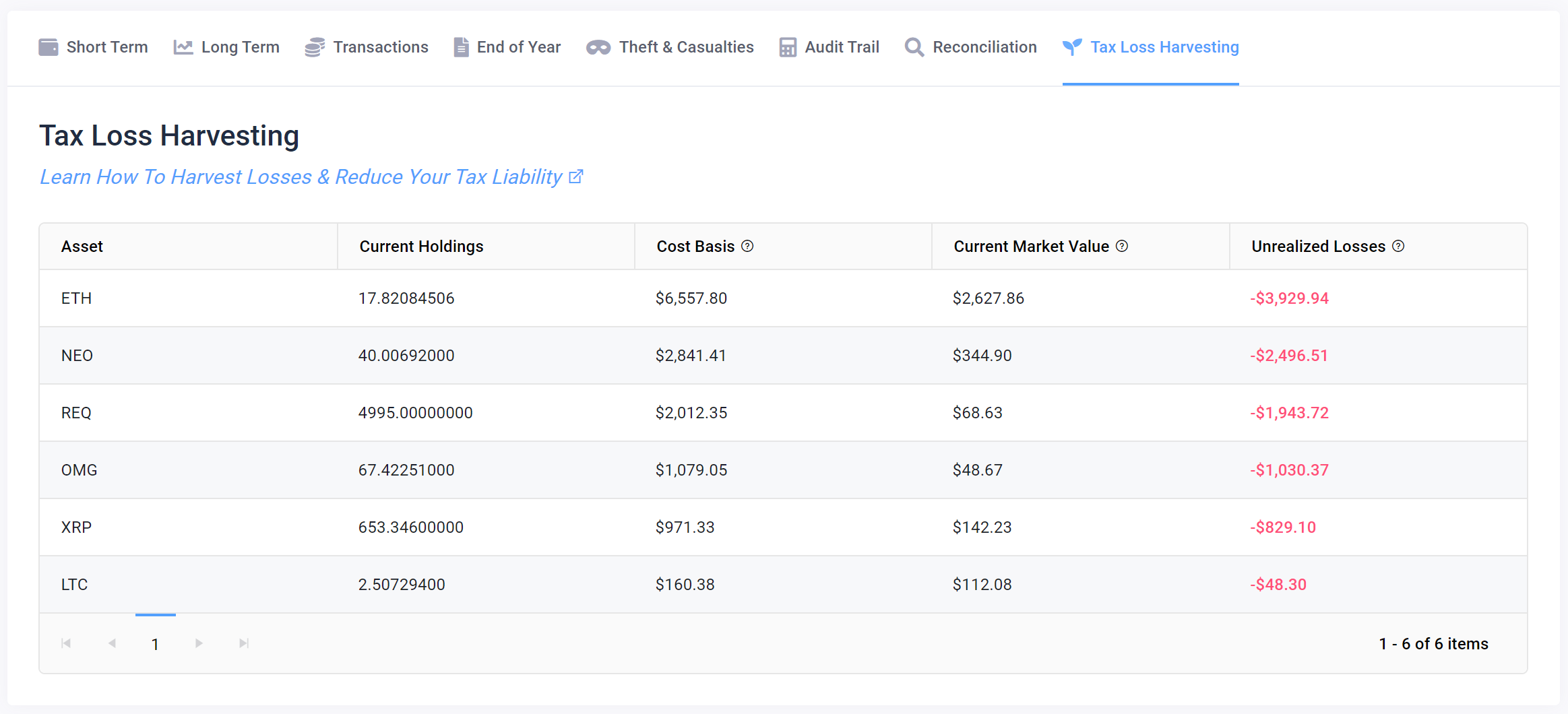Click market value $68.63
Viewport: 1568px width, 714px height.
click(977, 413)
